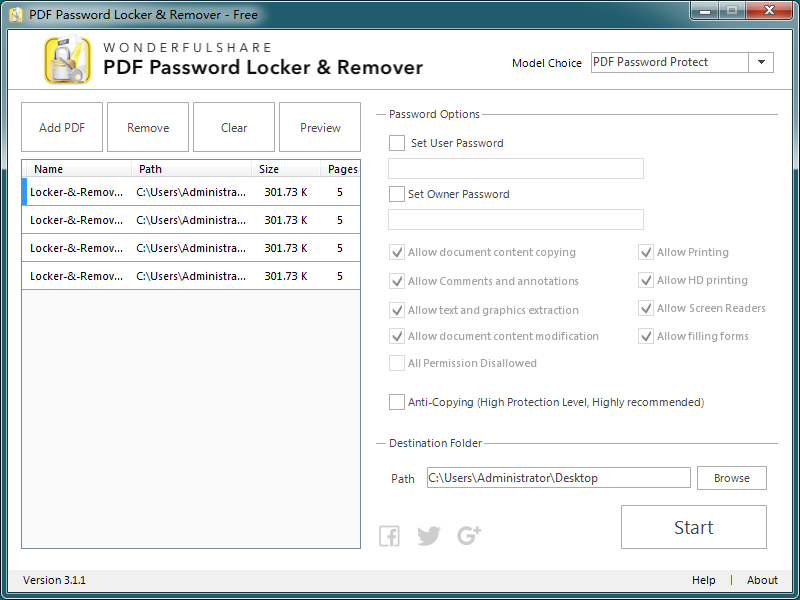Open the Model Choice dropdown

(x=761, y=62)
